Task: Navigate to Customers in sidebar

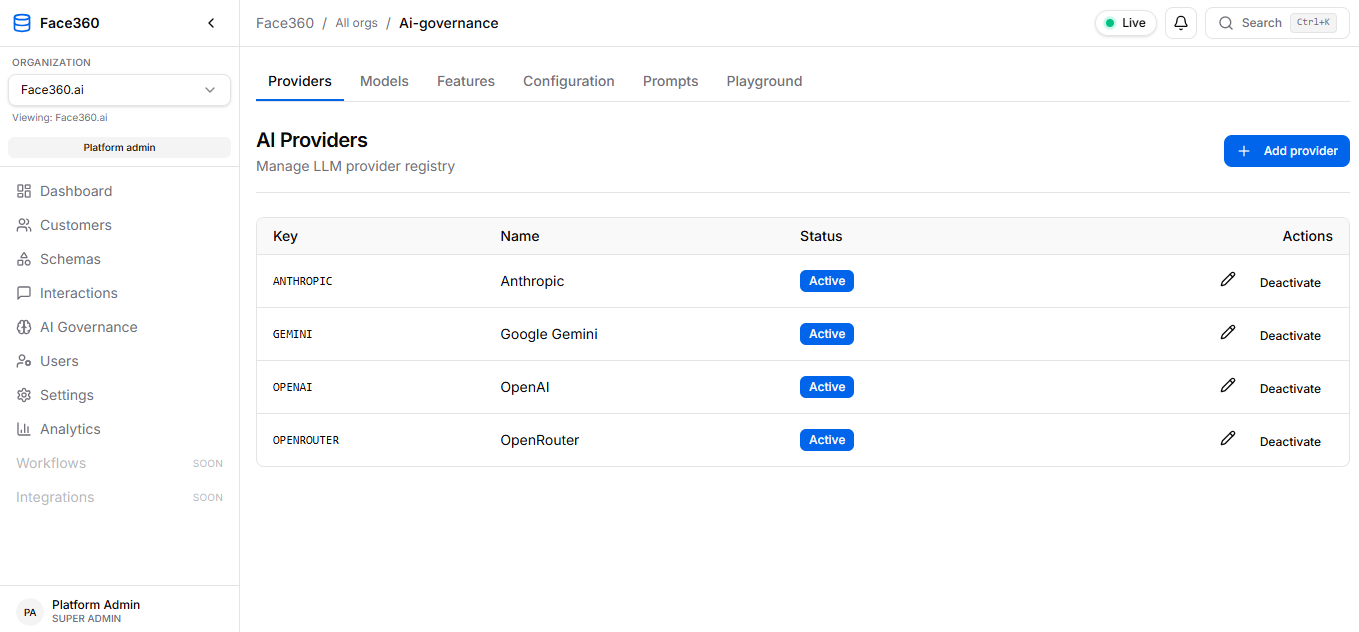Action: pos(119,225)
